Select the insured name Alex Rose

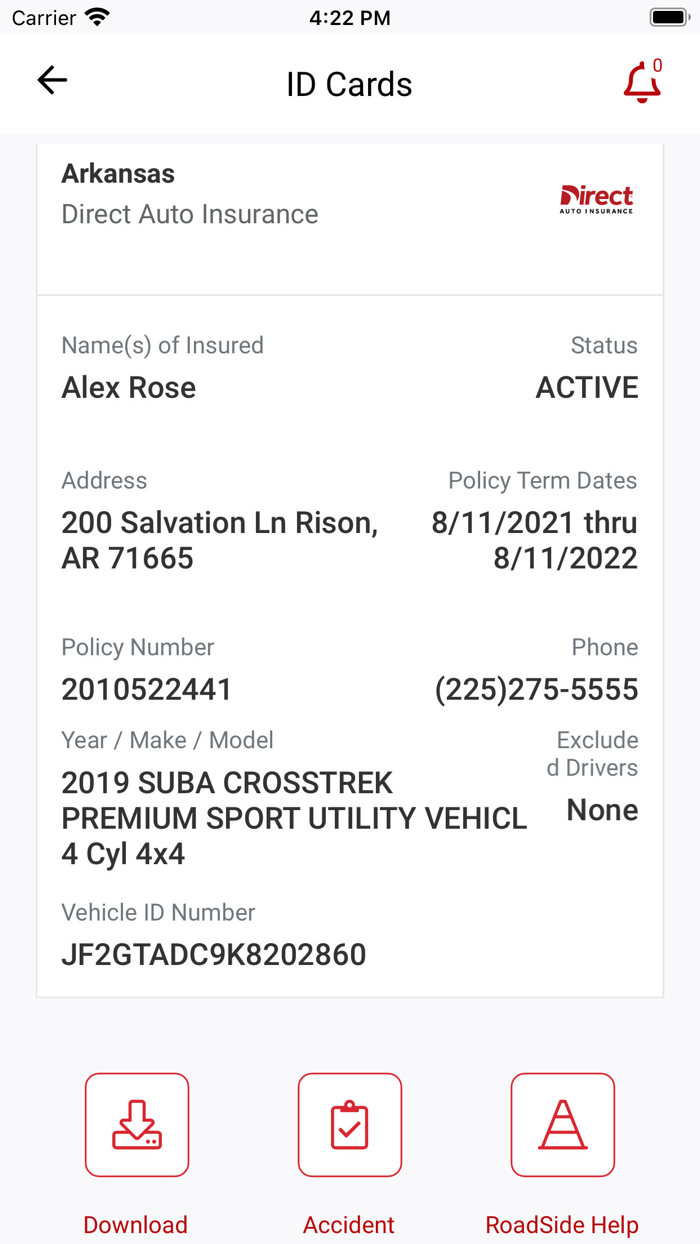tap(128, 387)
